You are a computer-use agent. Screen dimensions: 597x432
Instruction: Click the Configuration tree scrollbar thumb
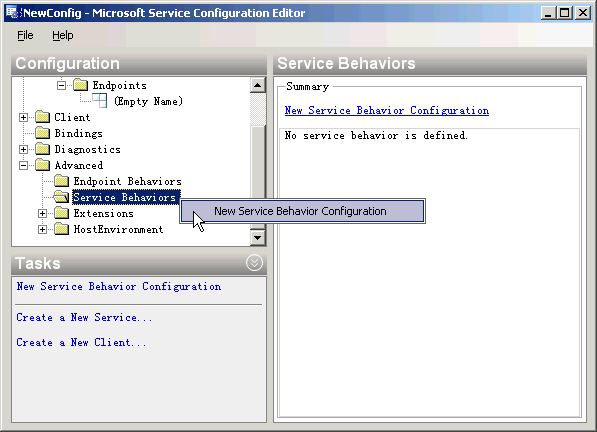point(258,177)
